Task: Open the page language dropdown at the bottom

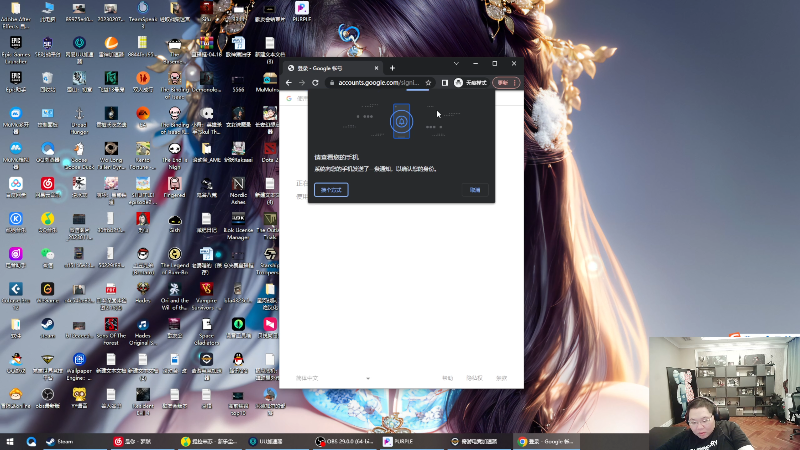Action: (x=333, y=378)
